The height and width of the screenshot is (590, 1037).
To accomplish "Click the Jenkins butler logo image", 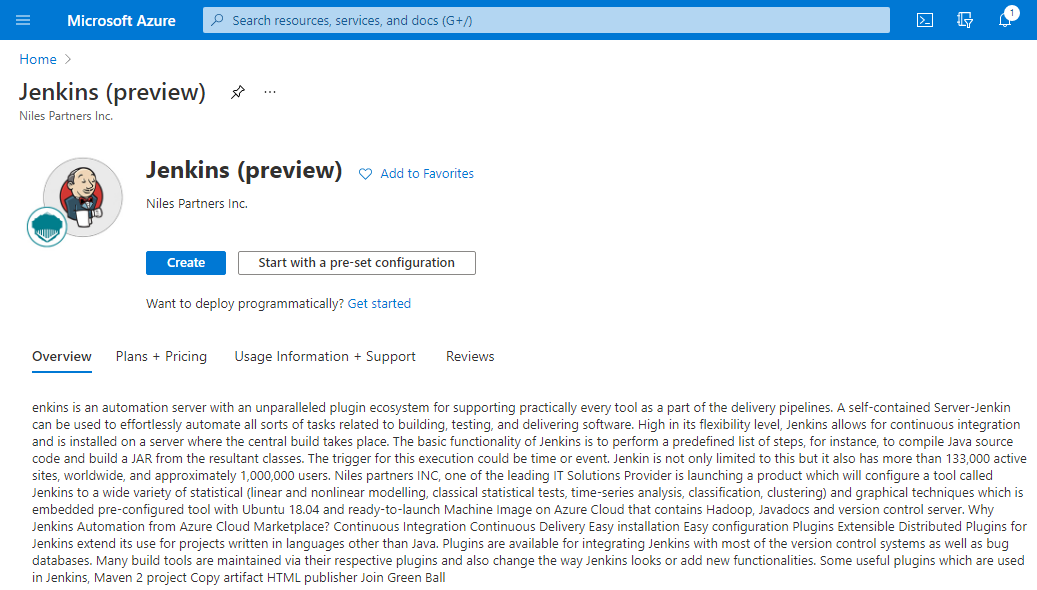I will (84, 196).
